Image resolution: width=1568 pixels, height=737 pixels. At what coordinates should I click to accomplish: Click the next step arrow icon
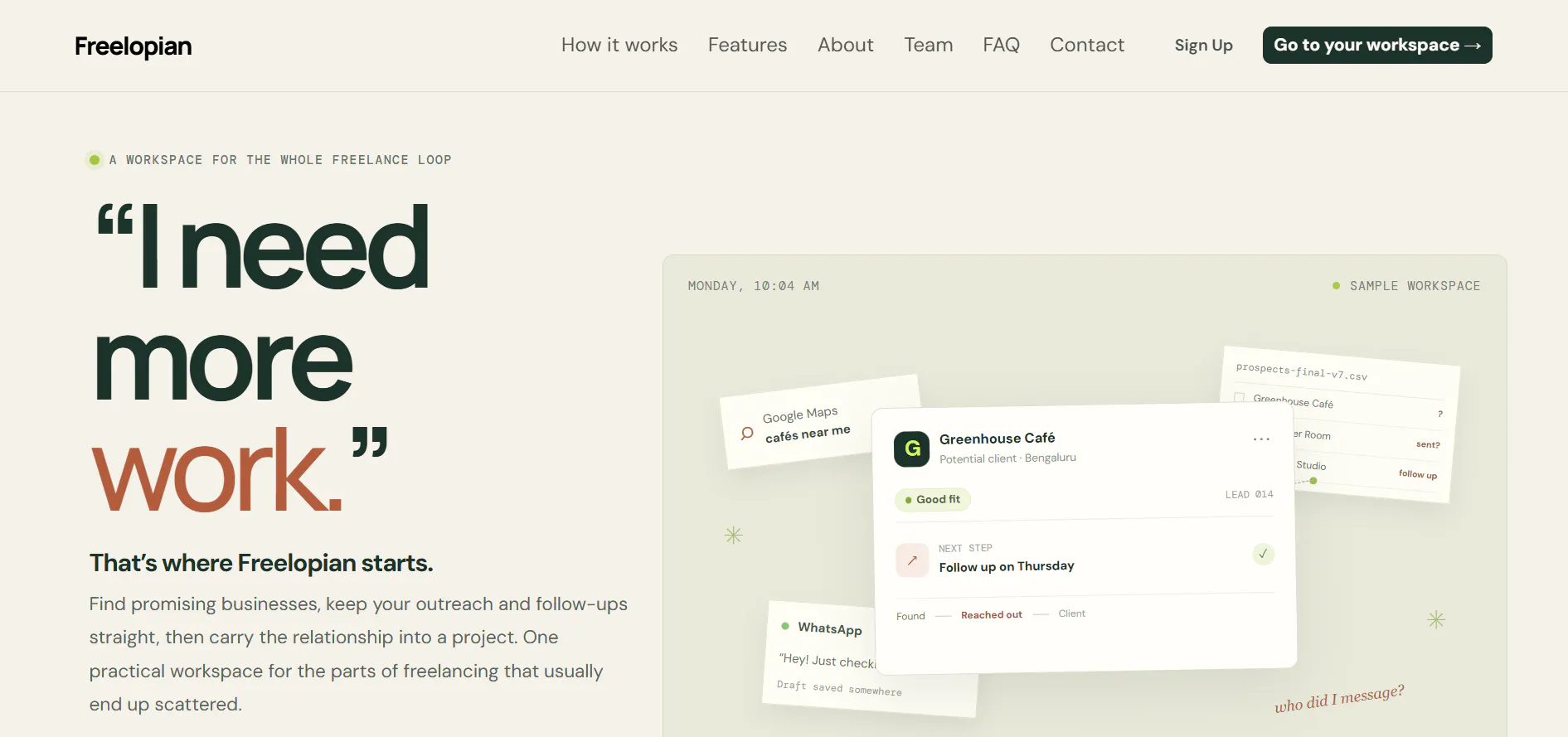[x=912, y=560]
